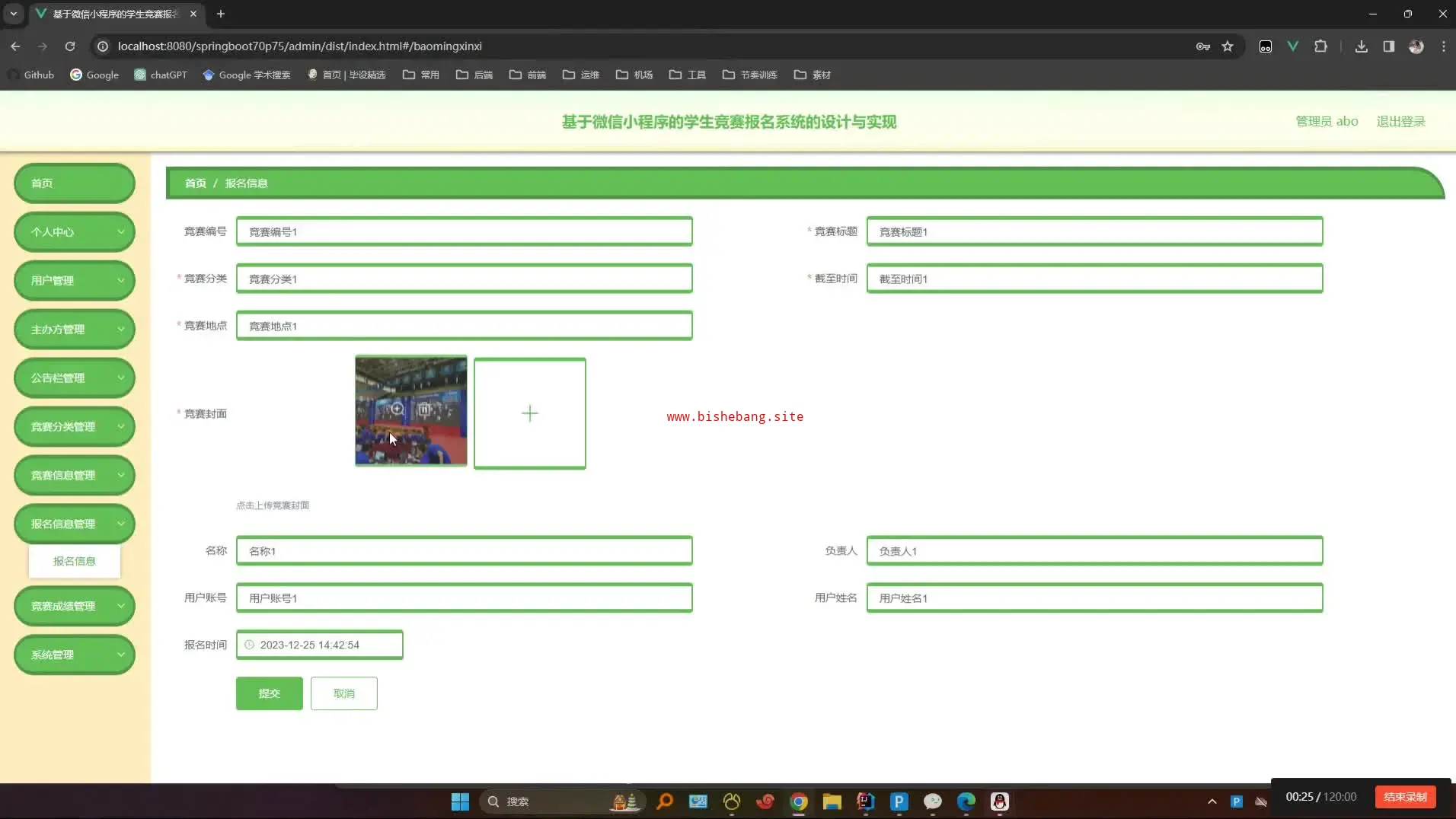Focus the 用户姓名 input field

pos(1095,598)
